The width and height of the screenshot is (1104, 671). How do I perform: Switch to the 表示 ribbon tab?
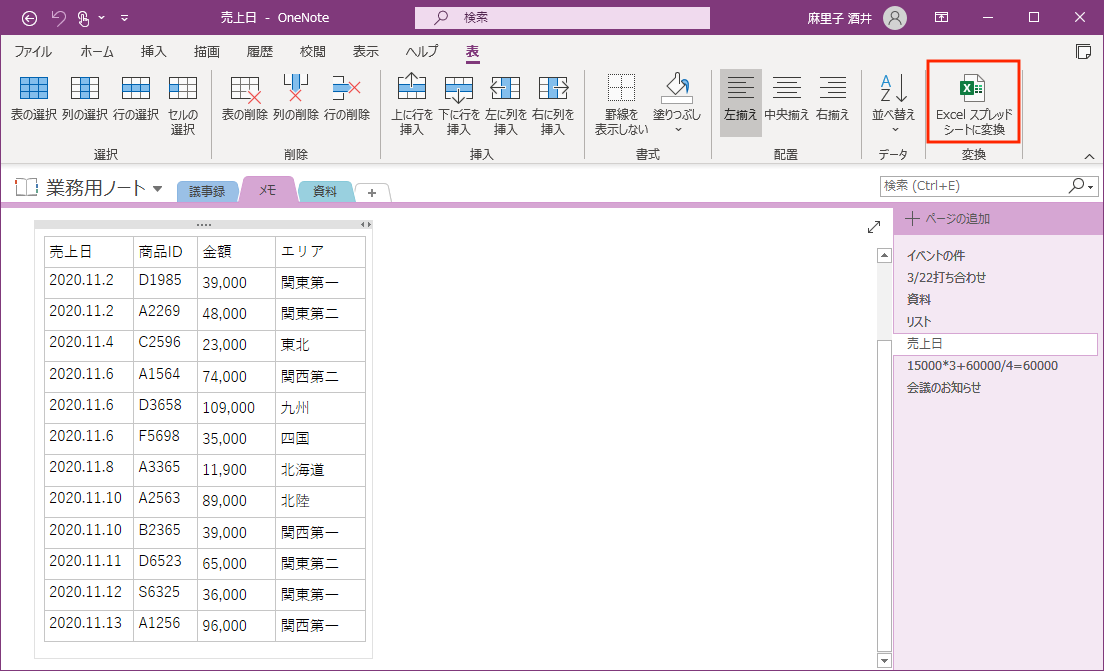pyautogui.click(x=365, y=51)
